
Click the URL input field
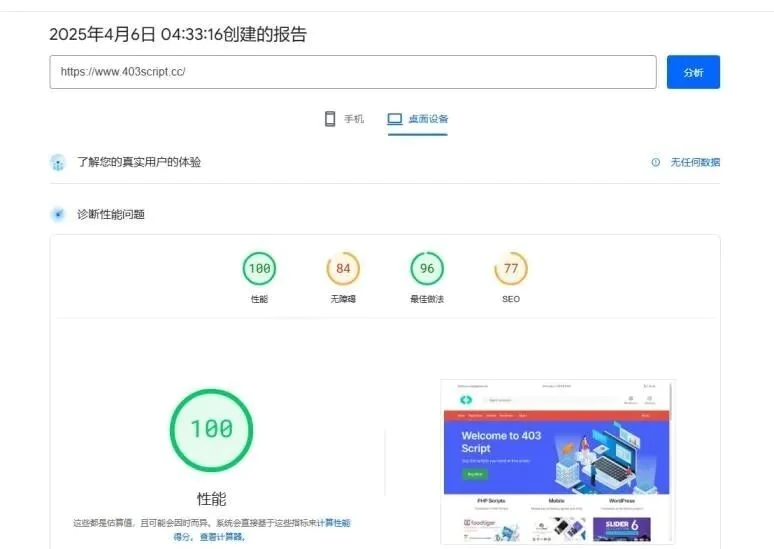[352, 72]
